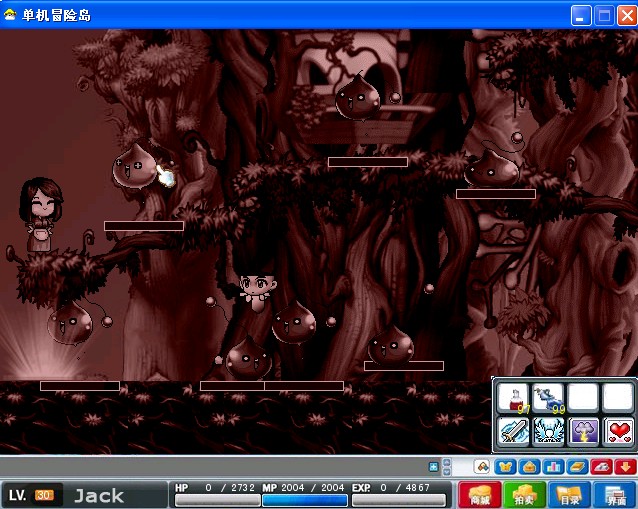Image resolution: width=638 pixels, height=509 pixels.
Task: Talk to the long-haired NPC girl
Action: click(x=41, y=214)
